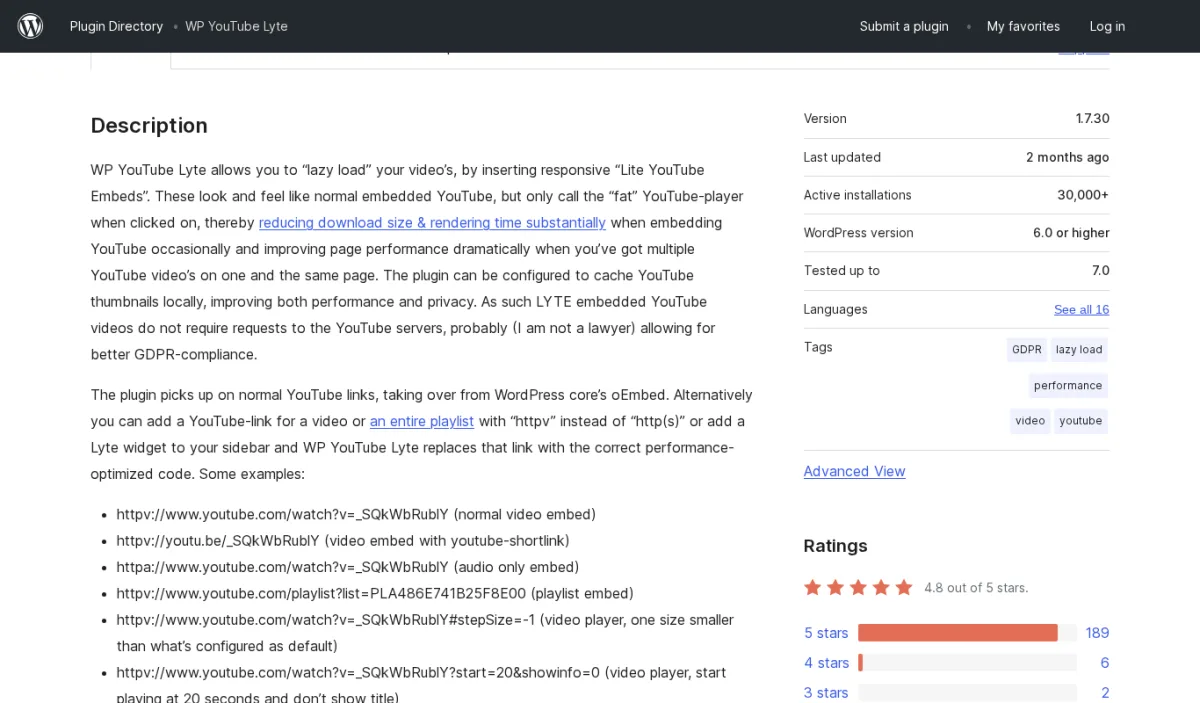Select the GDPR tag

coord(1027,350)
